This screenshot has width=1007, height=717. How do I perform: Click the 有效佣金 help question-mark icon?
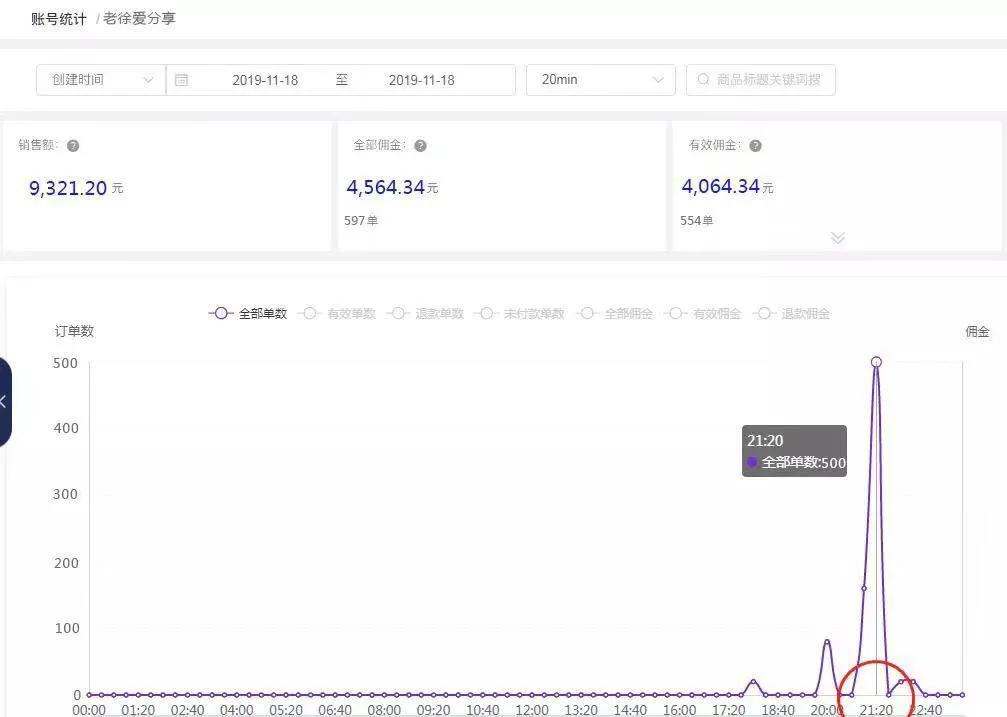[755, 145]
